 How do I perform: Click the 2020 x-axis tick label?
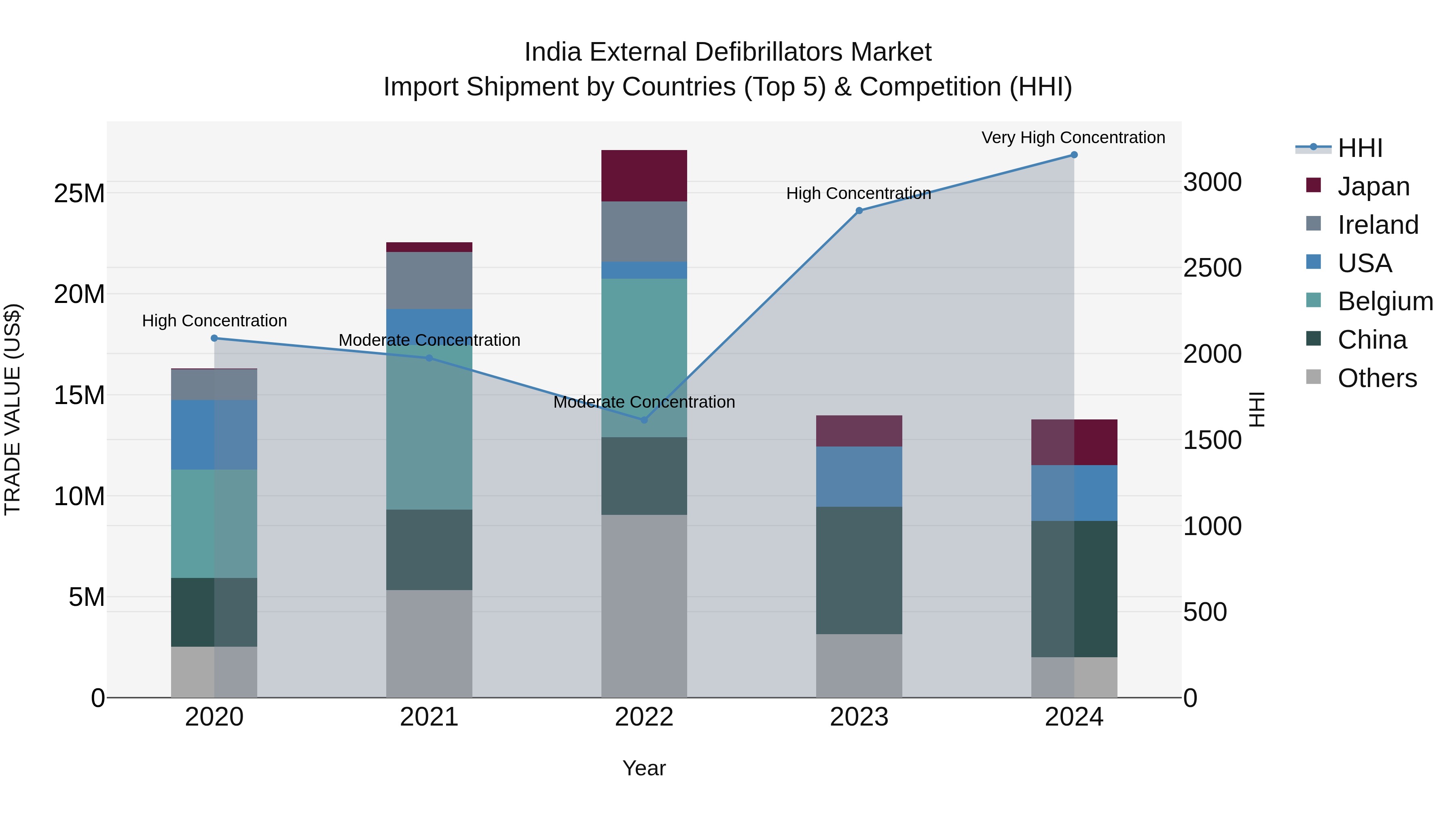(214, 717)
